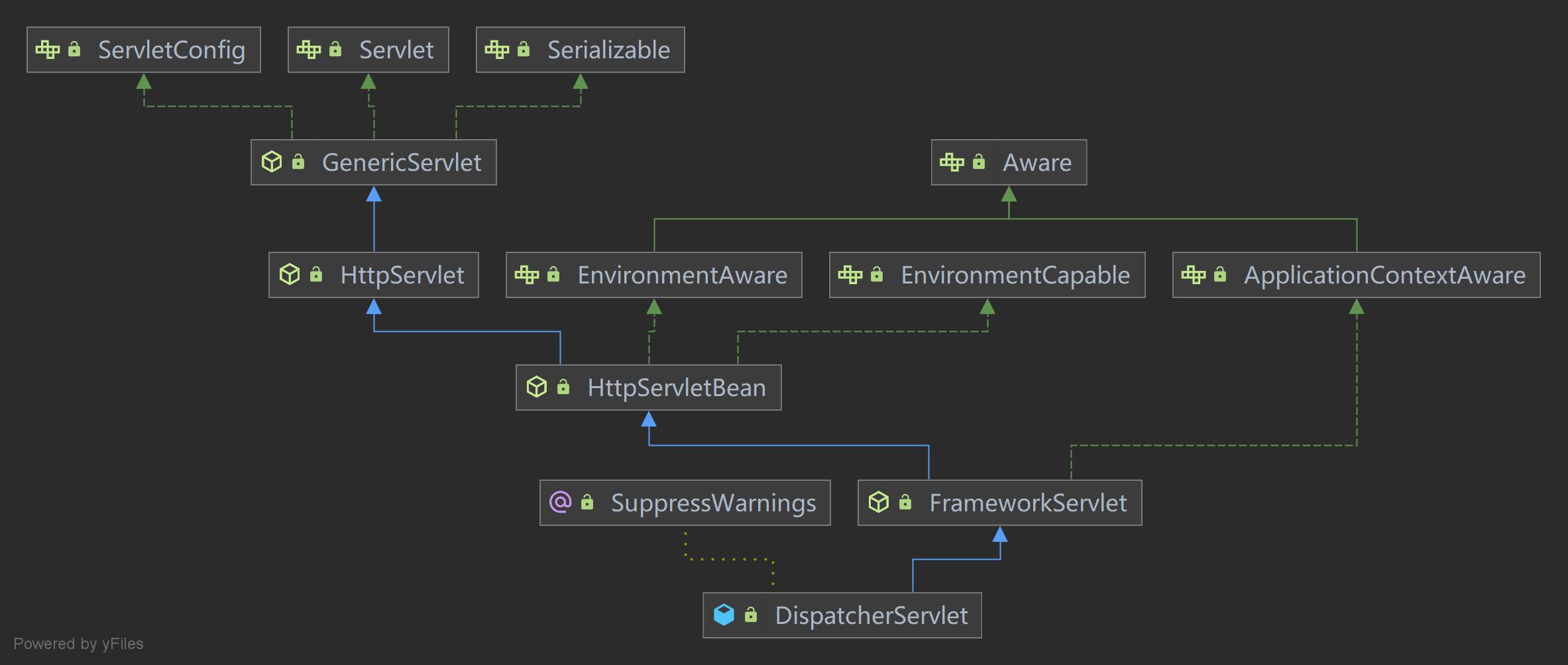The height and width of the screenshot is (665, 1568).
Task: Click the HttpServletBean class label
Action: [x=676, y=387]
